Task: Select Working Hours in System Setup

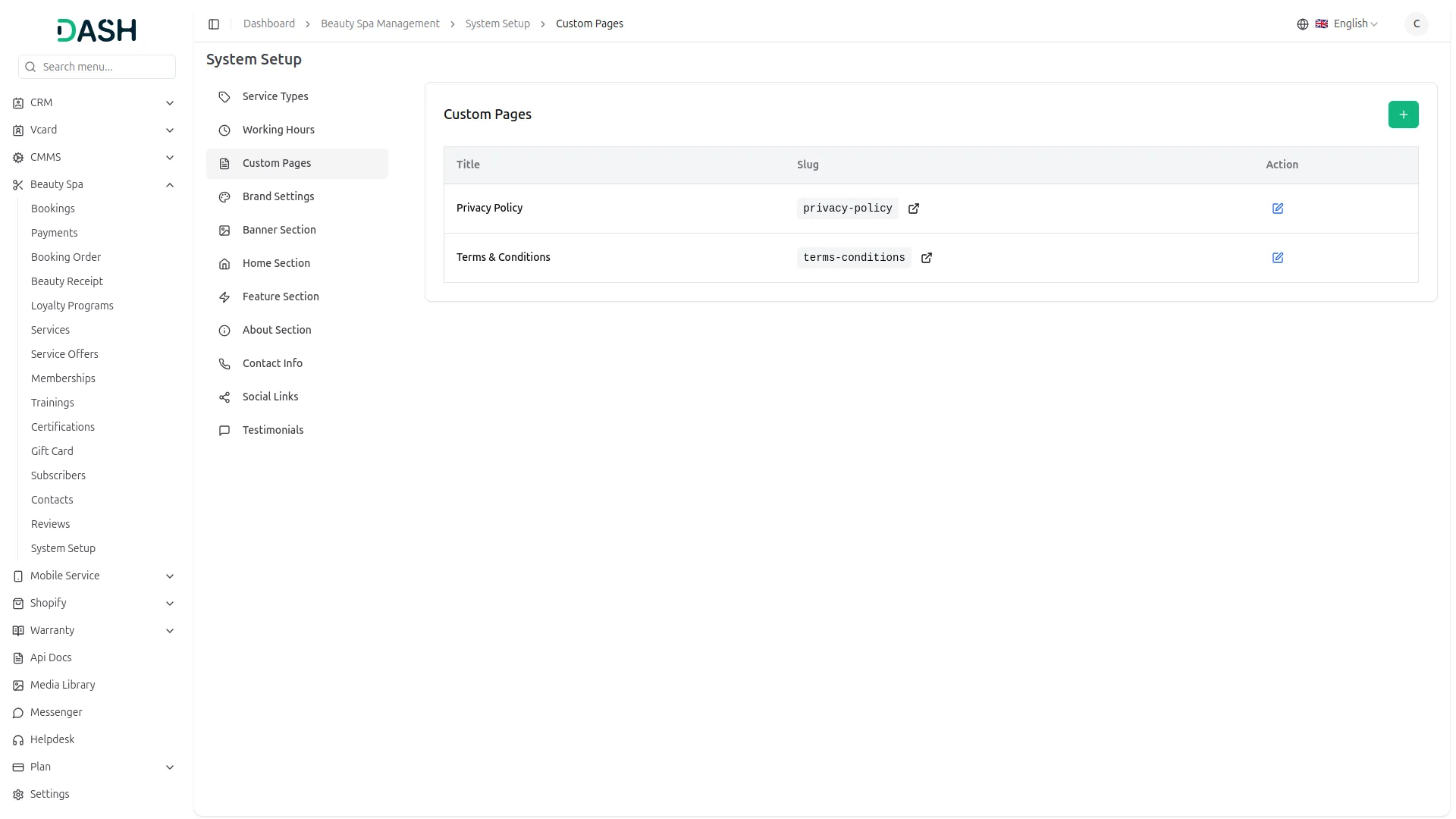Action: pyautogui.click(x=278, y=130)
